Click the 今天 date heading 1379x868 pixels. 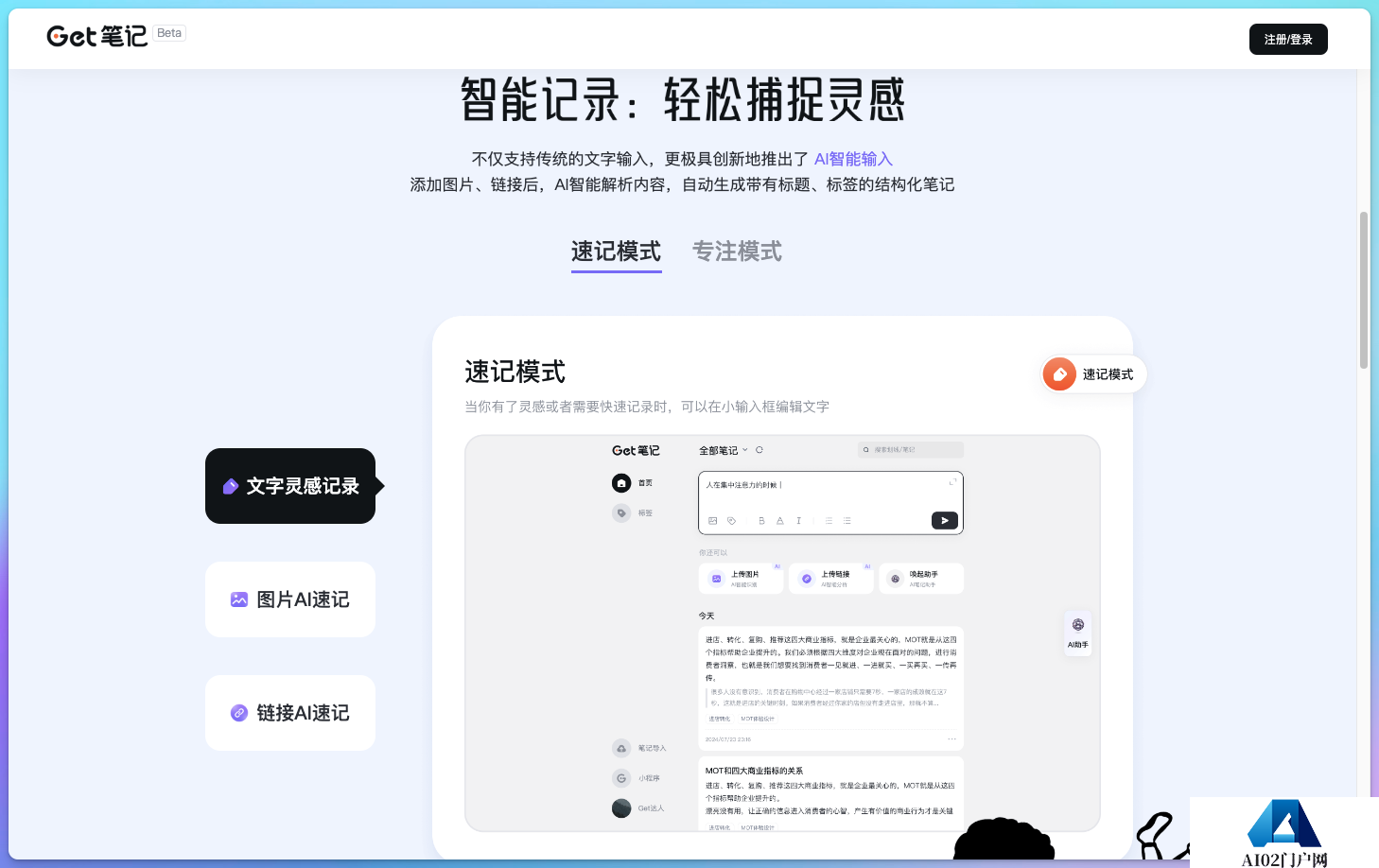click(707, 616)
